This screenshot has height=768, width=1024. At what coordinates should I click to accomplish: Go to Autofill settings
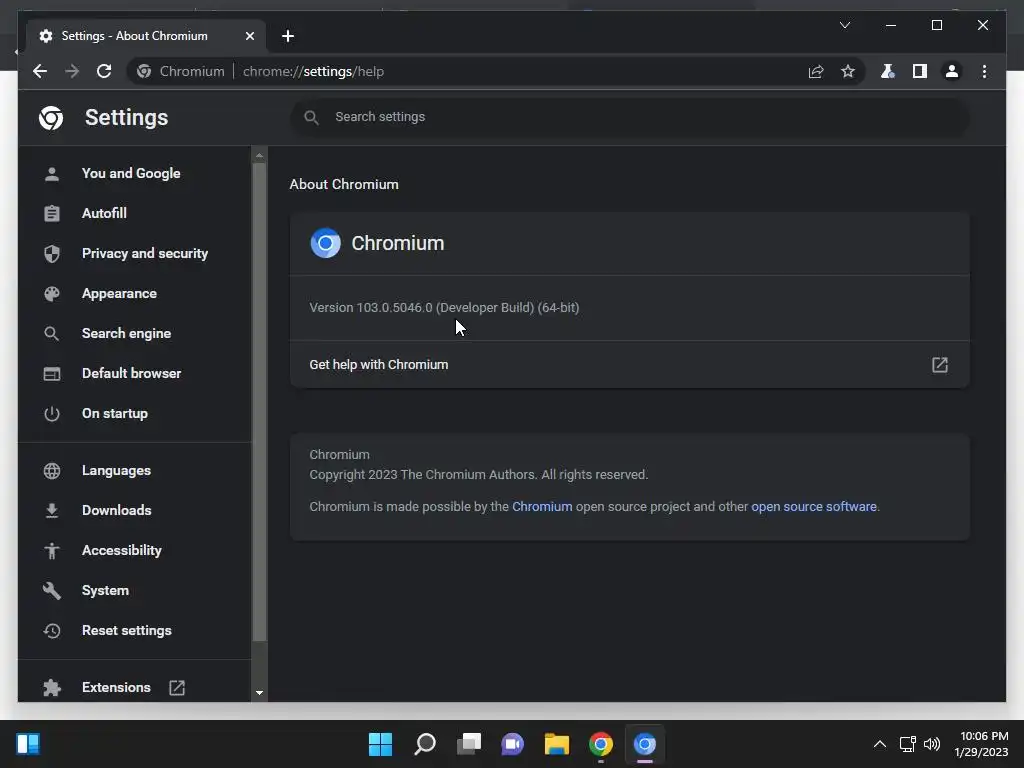pyautogui.click(x=135, y=213)
